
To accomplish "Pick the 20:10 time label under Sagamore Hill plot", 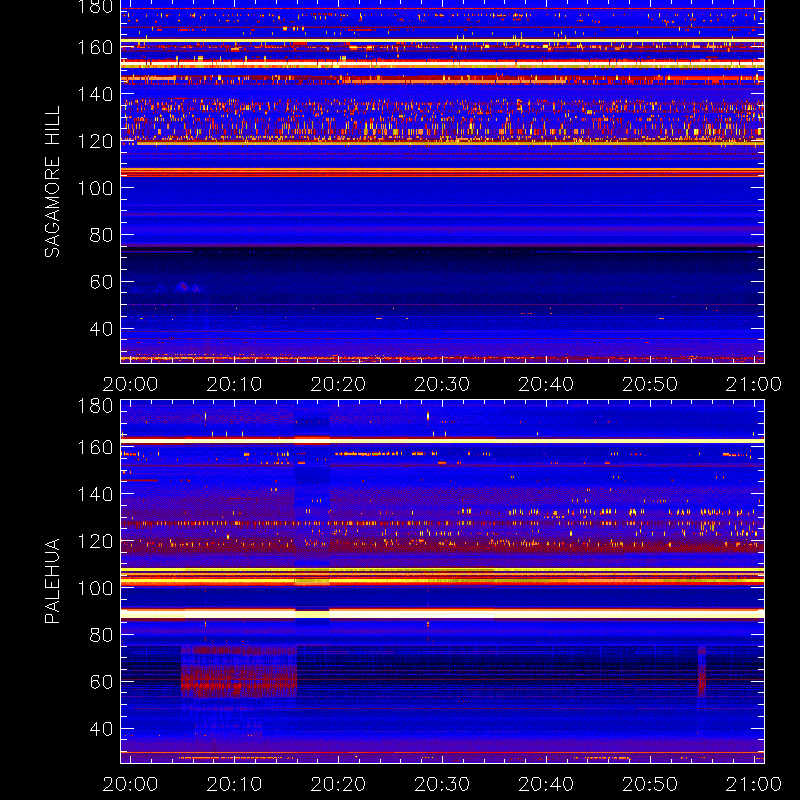I will (x=234, y=384).
